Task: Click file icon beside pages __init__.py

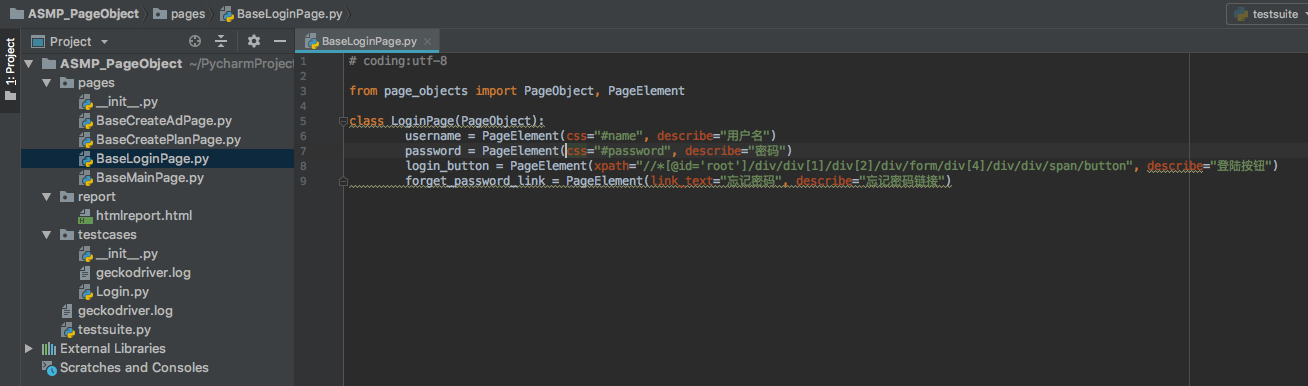Action: point(86,102)
